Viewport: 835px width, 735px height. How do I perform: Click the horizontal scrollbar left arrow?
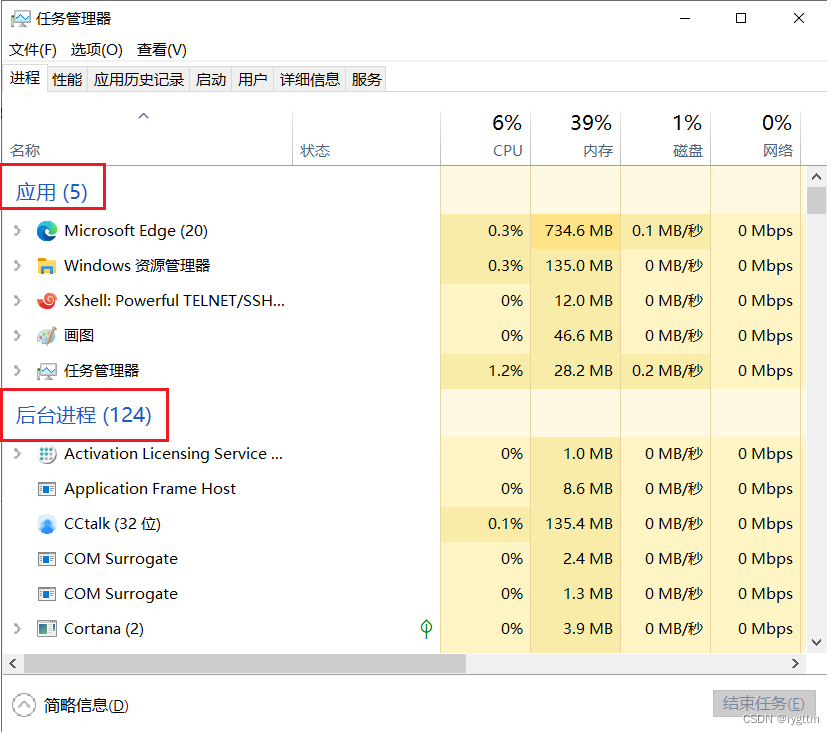[13, 664]
